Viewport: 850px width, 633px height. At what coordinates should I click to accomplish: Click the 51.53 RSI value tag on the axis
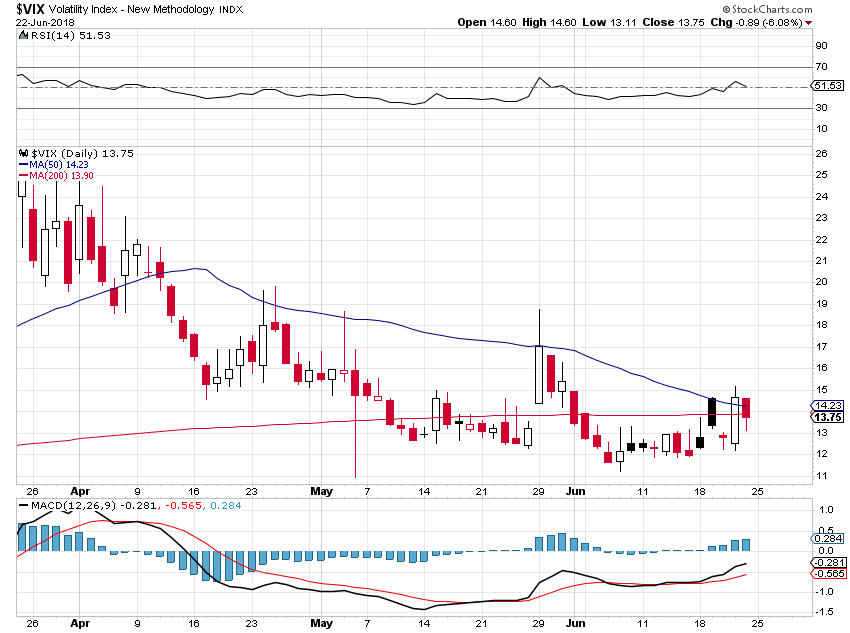(828, 86)
